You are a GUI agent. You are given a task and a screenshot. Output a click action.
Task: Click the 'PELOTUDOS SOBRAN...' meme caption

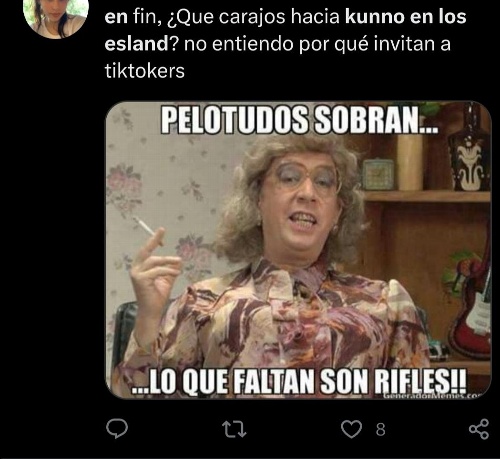click(x=300, y=120)
